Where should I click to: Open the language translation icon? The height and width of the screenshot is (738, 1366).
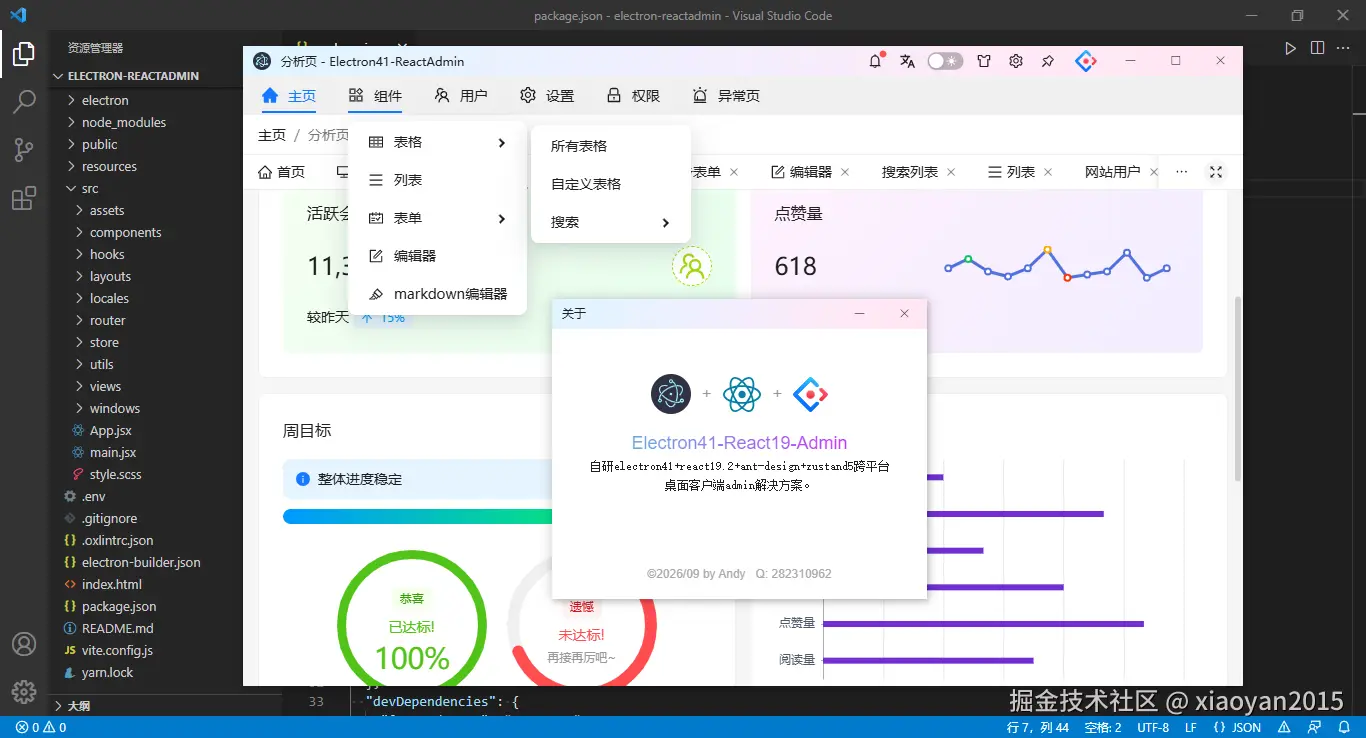(x=907, y=61)
